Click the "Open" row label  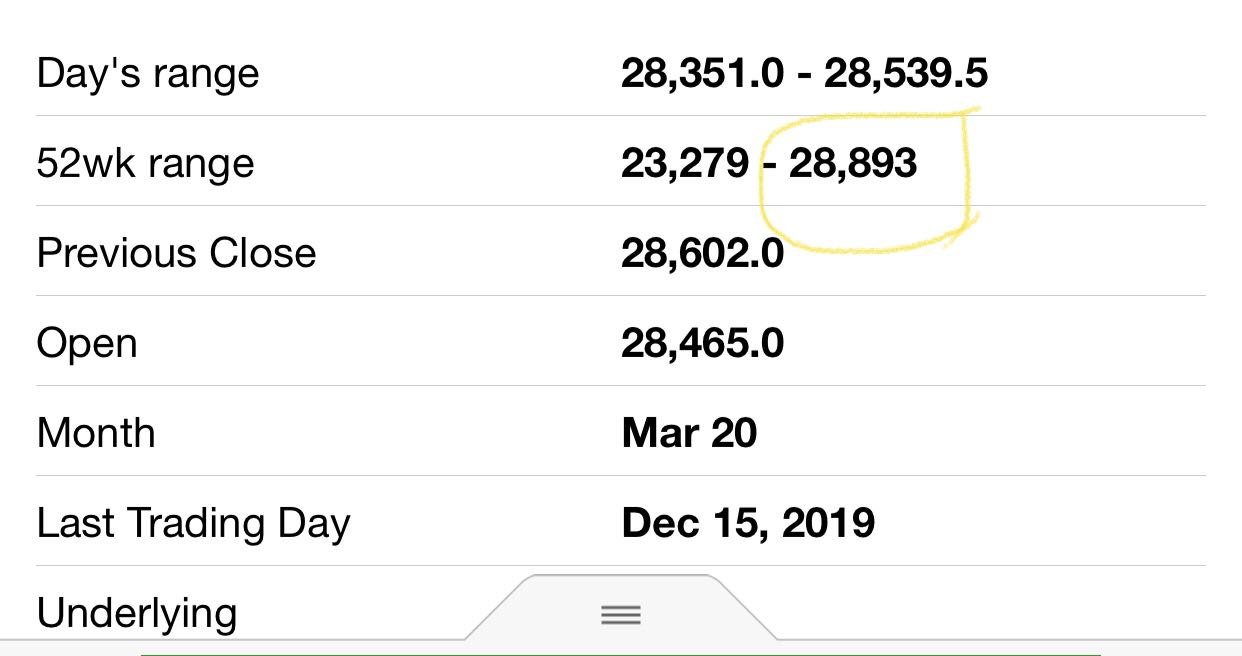pos(87,344)
